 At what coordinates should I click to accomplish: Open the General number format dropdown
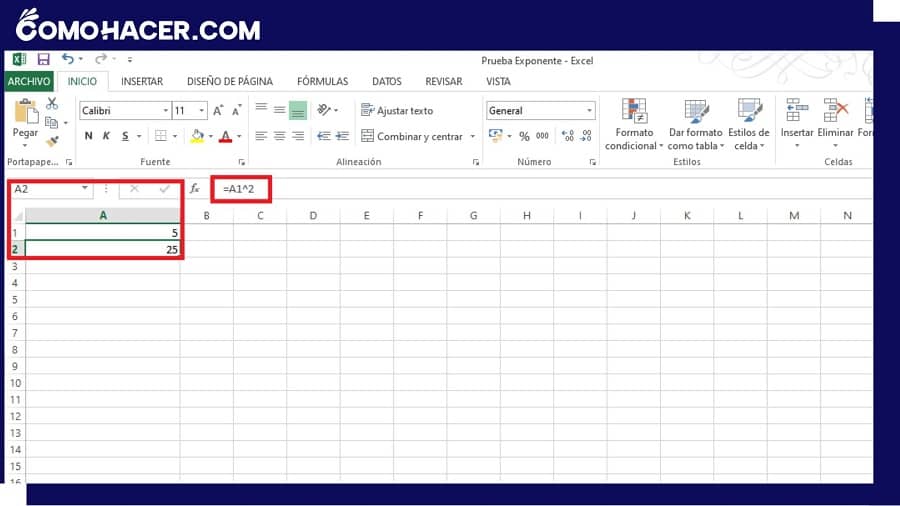589,111
